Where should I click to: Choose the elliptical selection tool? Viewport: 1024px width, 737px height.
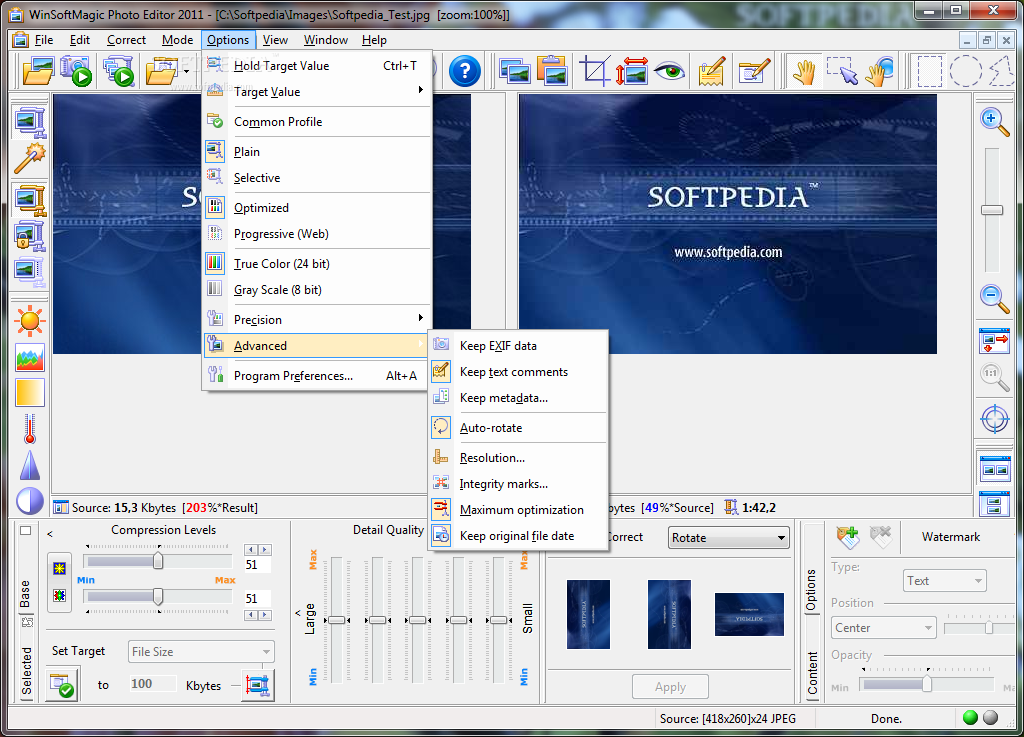coord(965,71)
